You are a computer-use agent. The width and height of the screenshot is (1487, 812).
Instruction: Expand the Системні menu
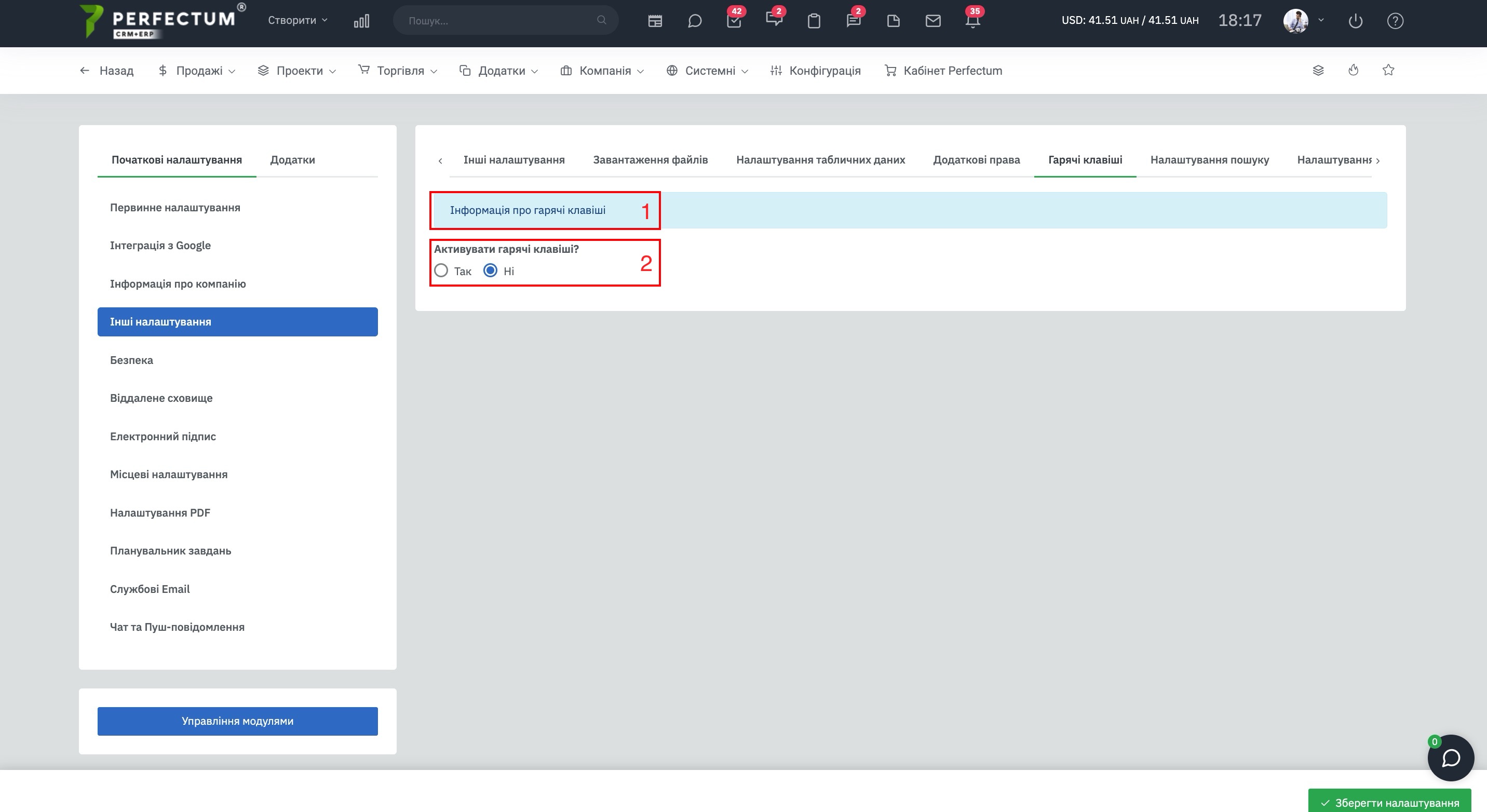[x=707, y=71]
